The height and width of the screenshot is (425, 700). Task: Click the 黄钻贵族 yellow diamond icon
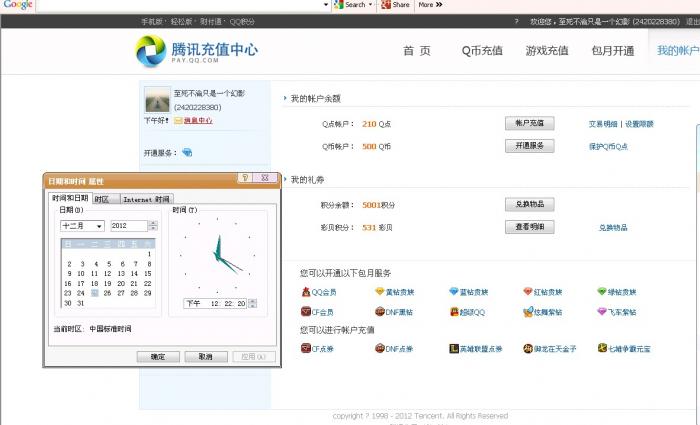[x=380, y=292]
